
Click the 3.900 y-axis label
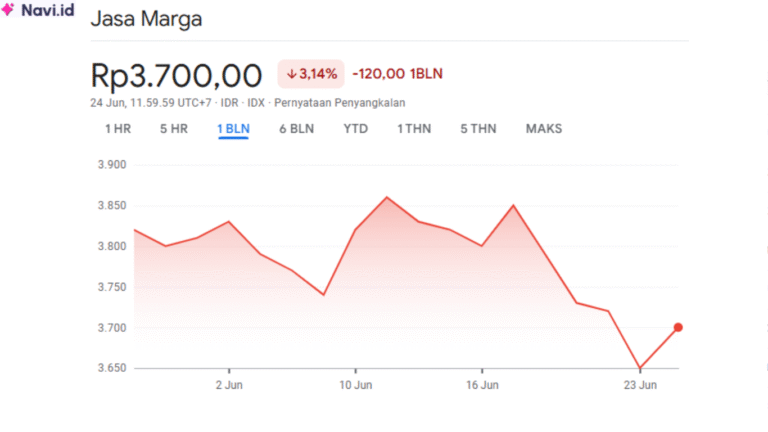pos(112,165)
